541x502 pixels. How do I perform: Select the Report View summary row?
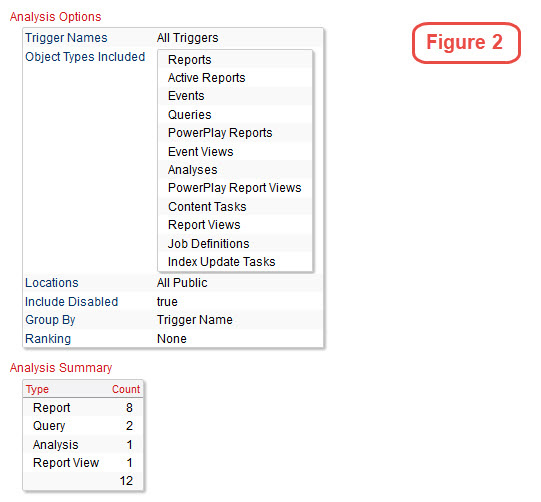pyautogui.click(x=83, y=463)
